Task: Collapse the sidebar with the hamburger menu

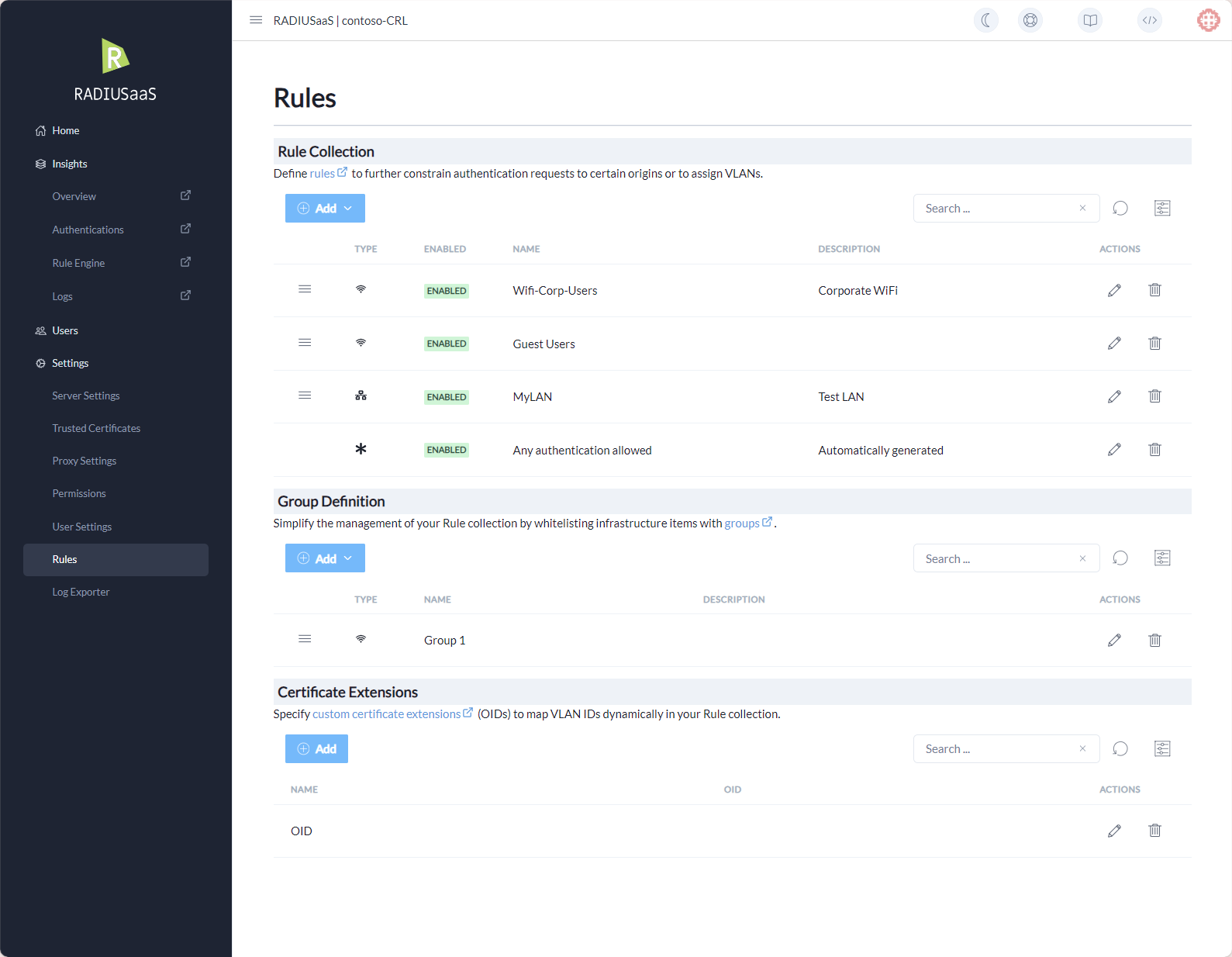Action: (256, 20)
